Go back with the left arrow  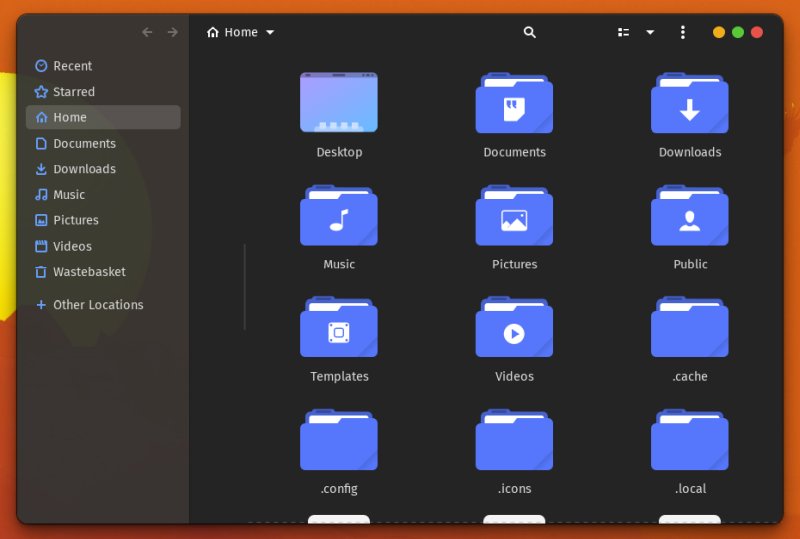coord(147,32)
